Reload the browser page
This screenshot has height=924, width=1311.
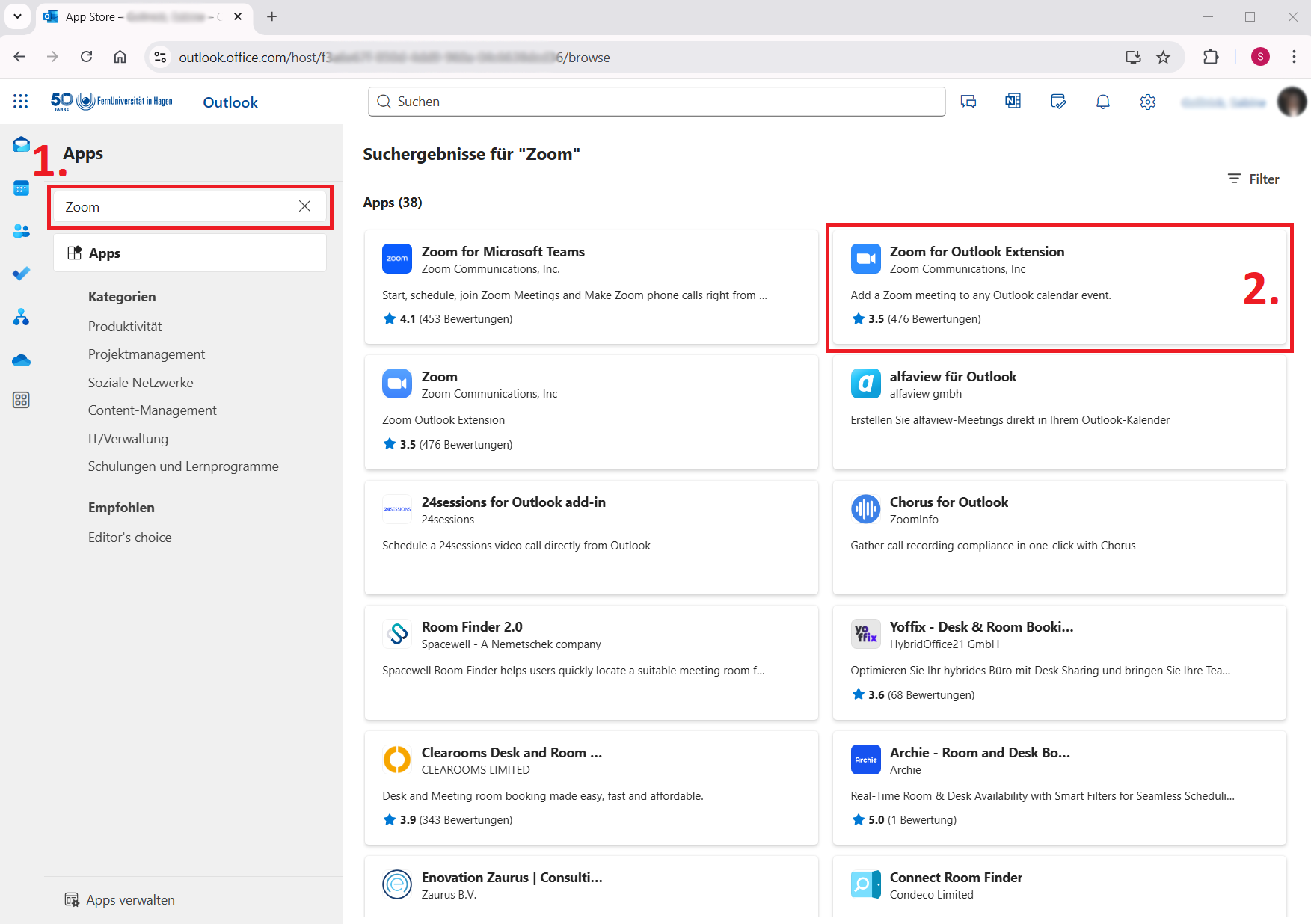coord(87,57)
